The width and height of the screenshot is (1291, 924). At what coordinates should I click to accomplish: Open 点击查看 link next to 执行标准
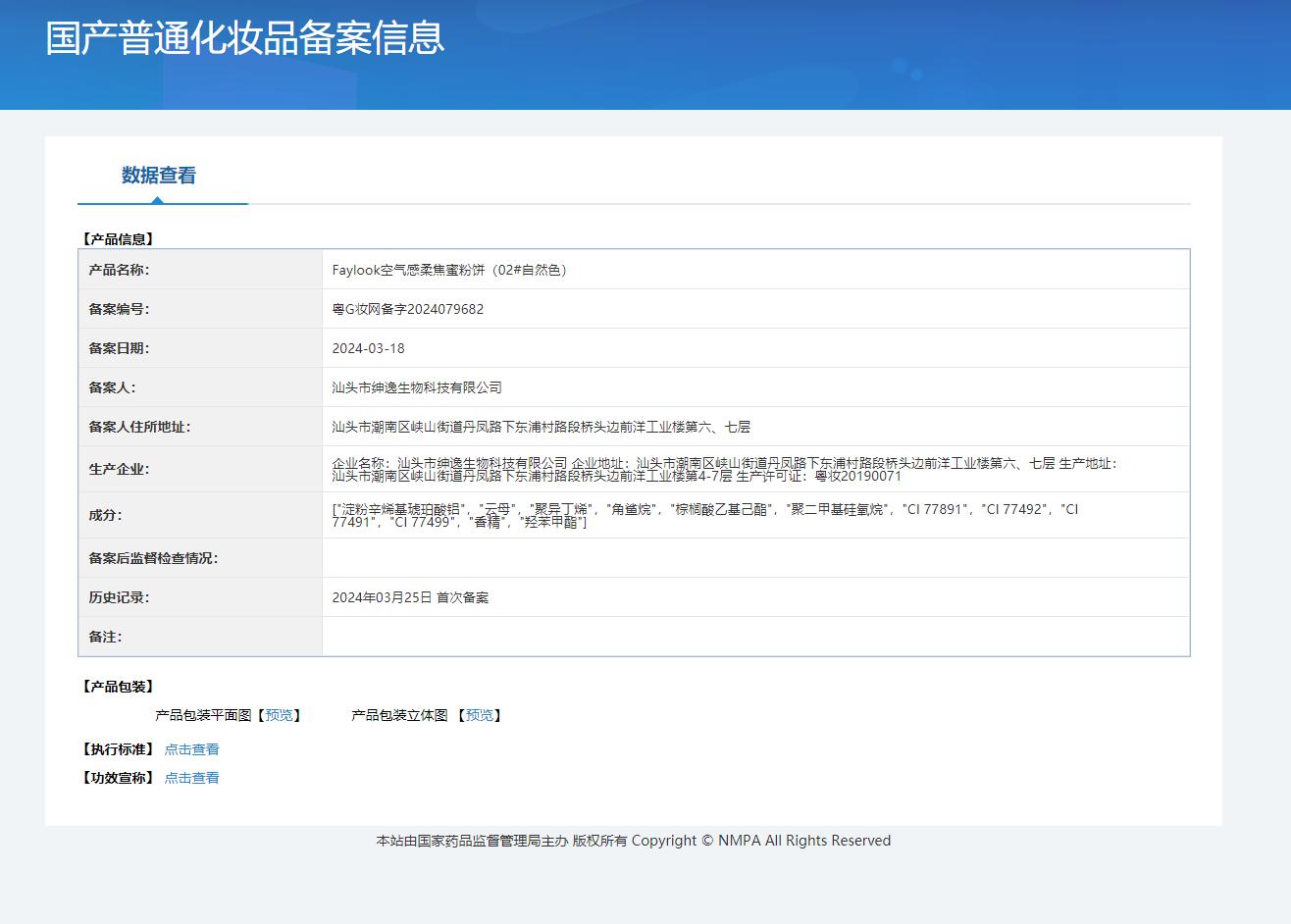191,749
